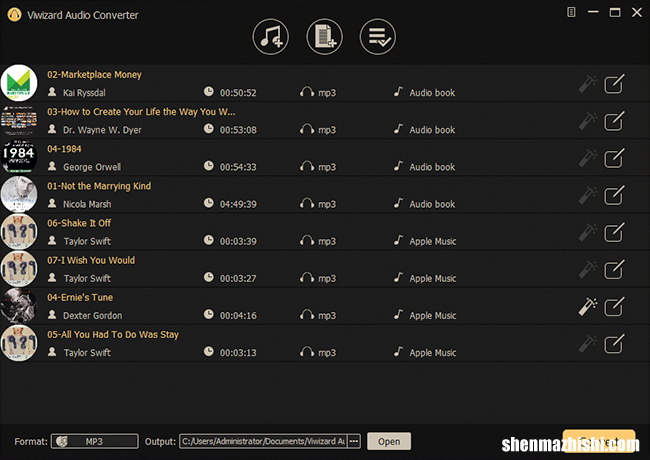Click effects wand for 07-I Wish You Would
Image resolution: width=650 pixels, height=460 pixels.
(x=588, y=270)
